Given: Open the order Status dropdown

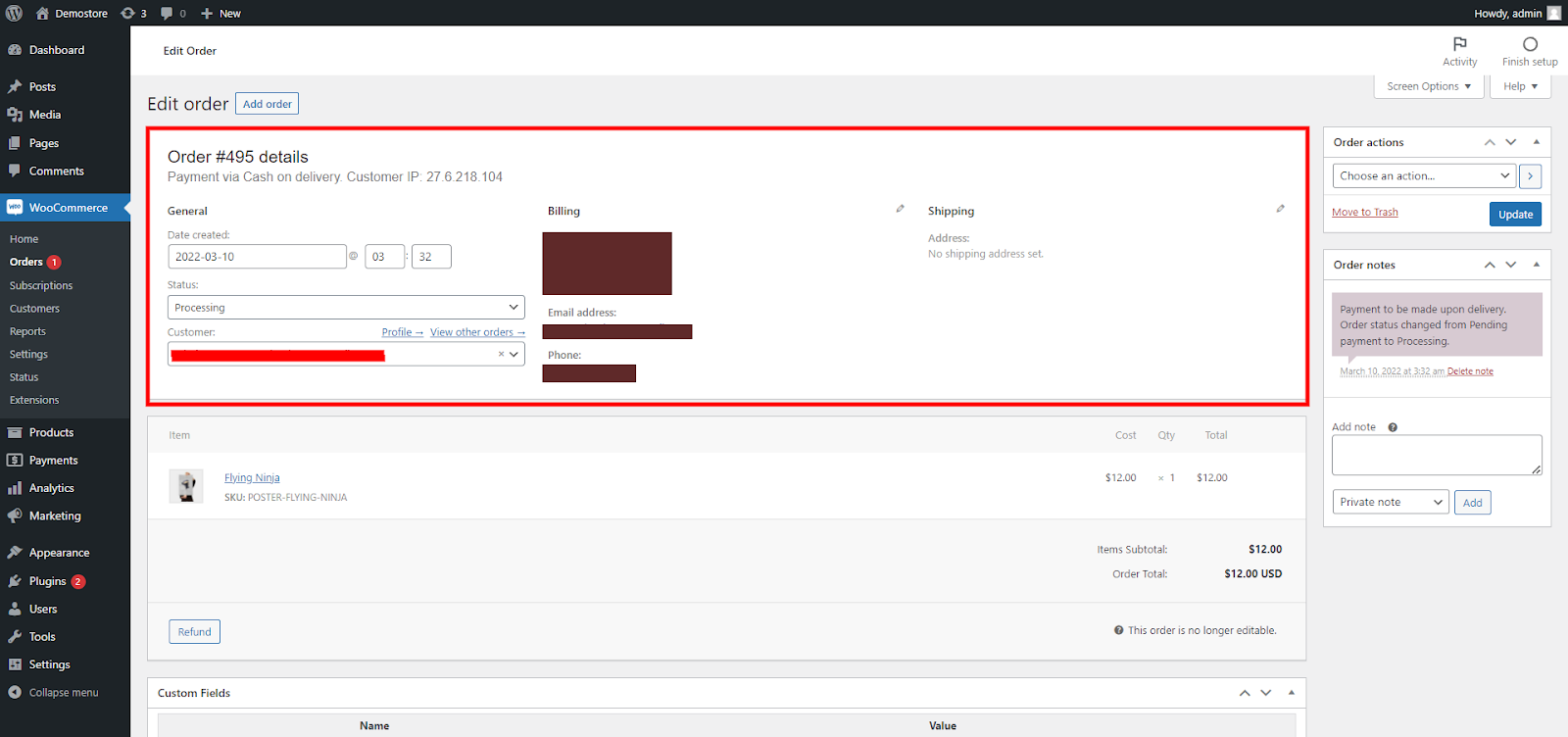Looking at the screenshot, I should pos(346,308).
